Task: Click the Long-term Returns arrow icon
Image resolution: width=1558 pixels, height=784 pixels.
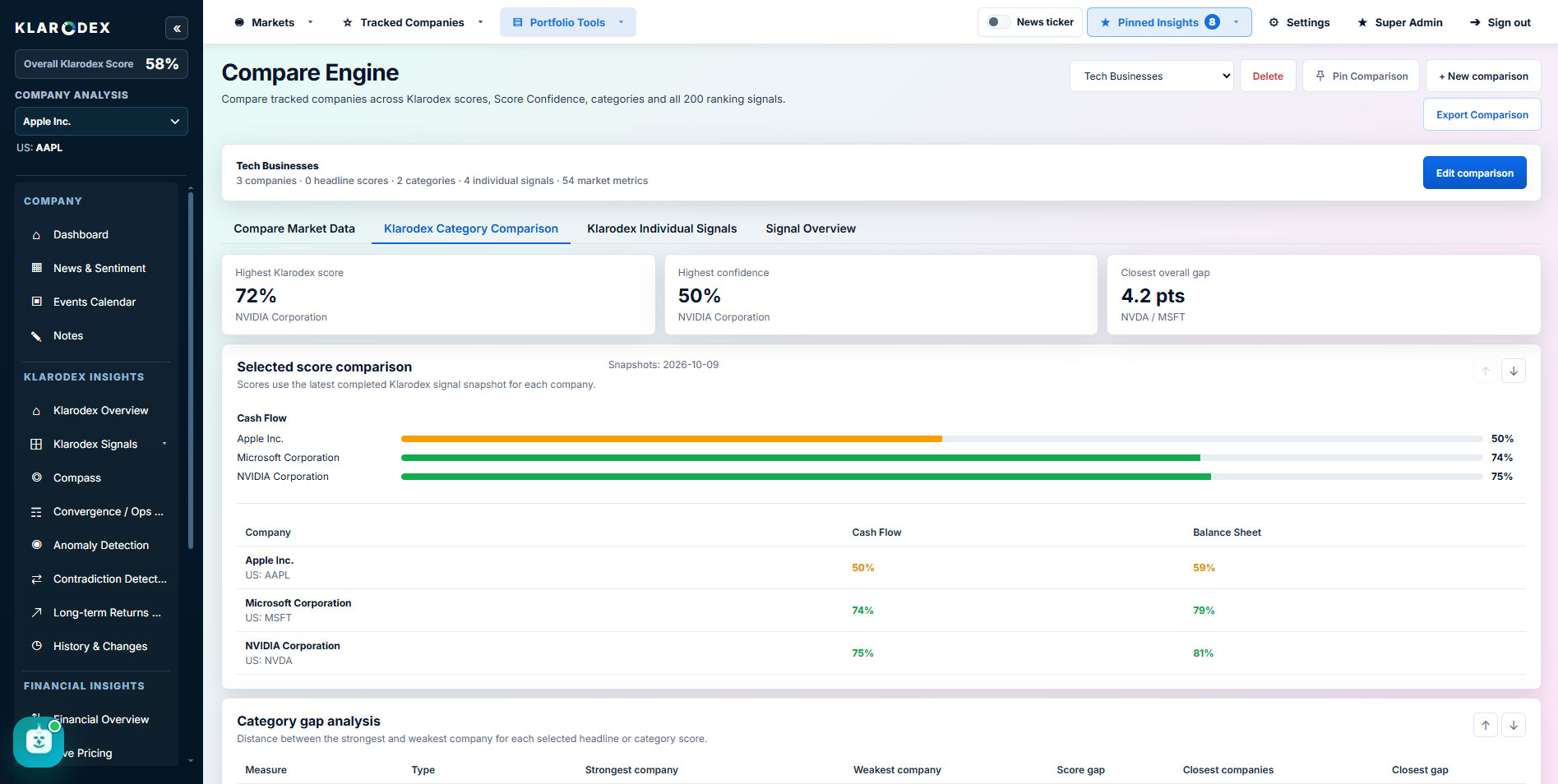Action: (36, 612)
